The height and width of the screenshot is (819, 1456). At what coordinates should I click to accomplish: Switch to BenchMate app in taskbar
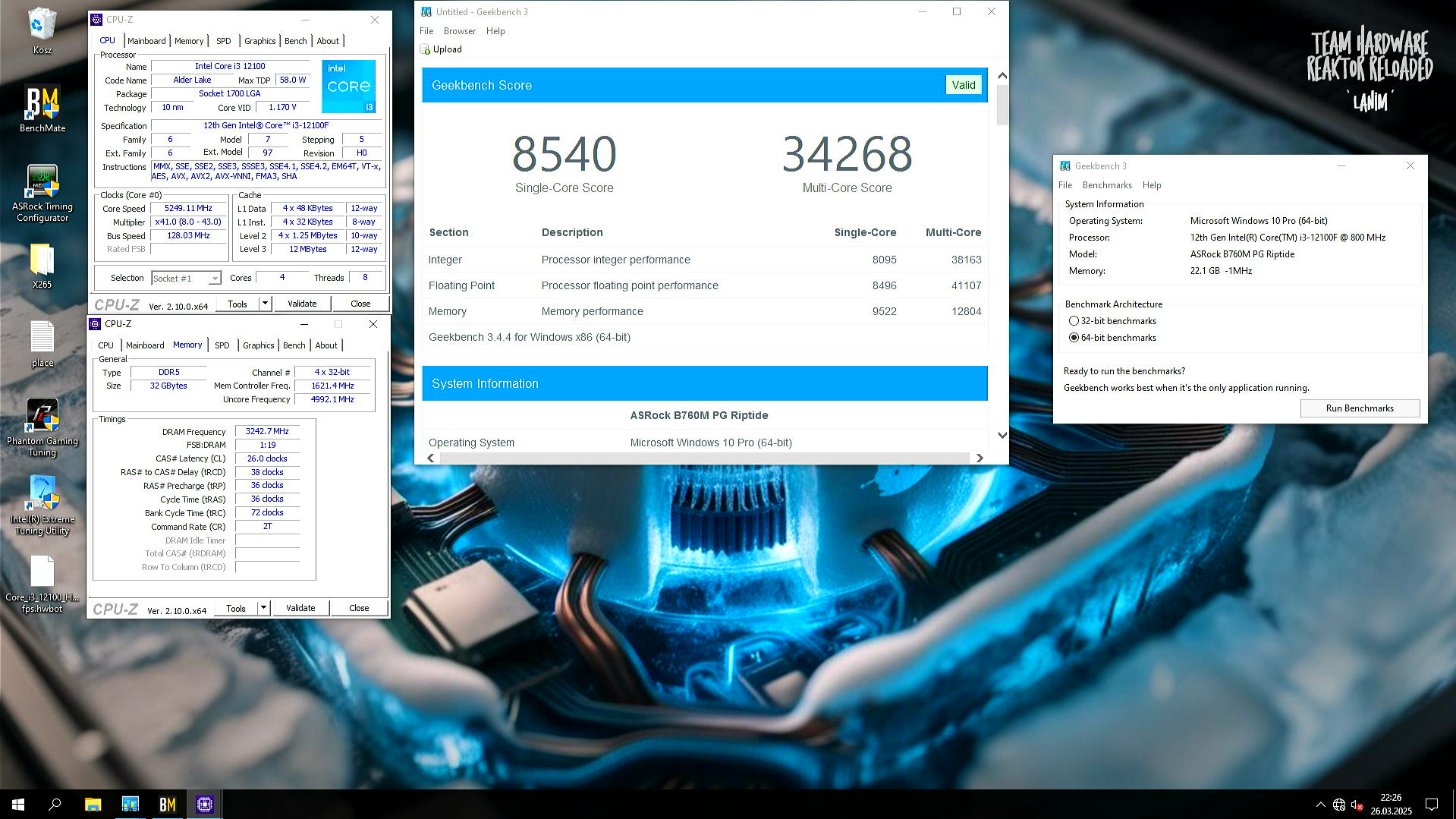coord(167,804)
